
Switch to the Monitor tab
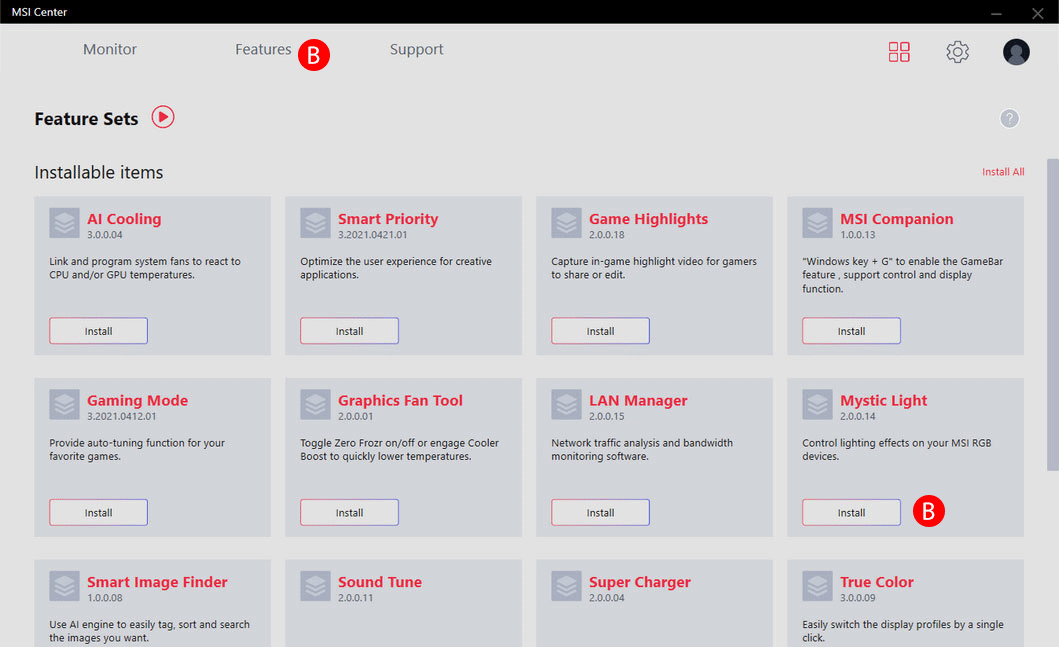[109, 49]
